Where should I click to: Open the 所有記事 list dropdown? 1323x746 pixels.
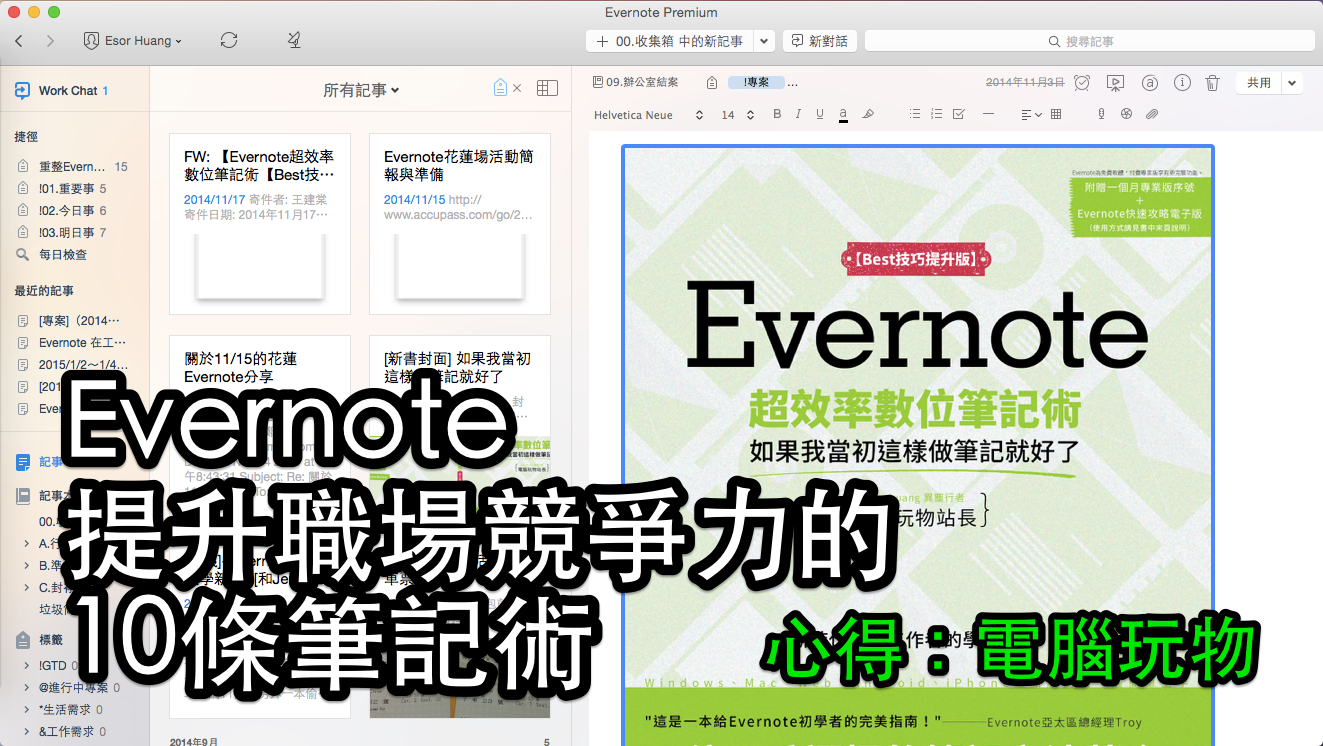click(361, 90)
